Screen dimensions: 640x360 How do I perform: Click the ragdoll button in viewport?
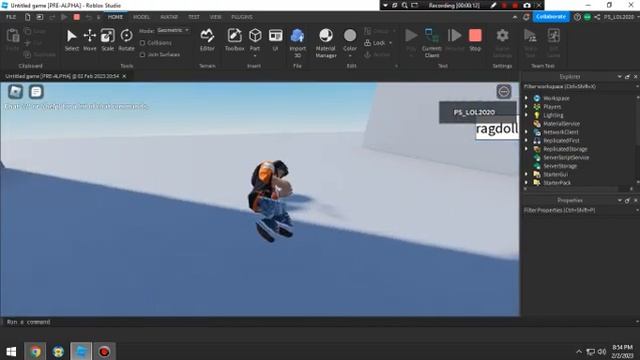[497, 129]
